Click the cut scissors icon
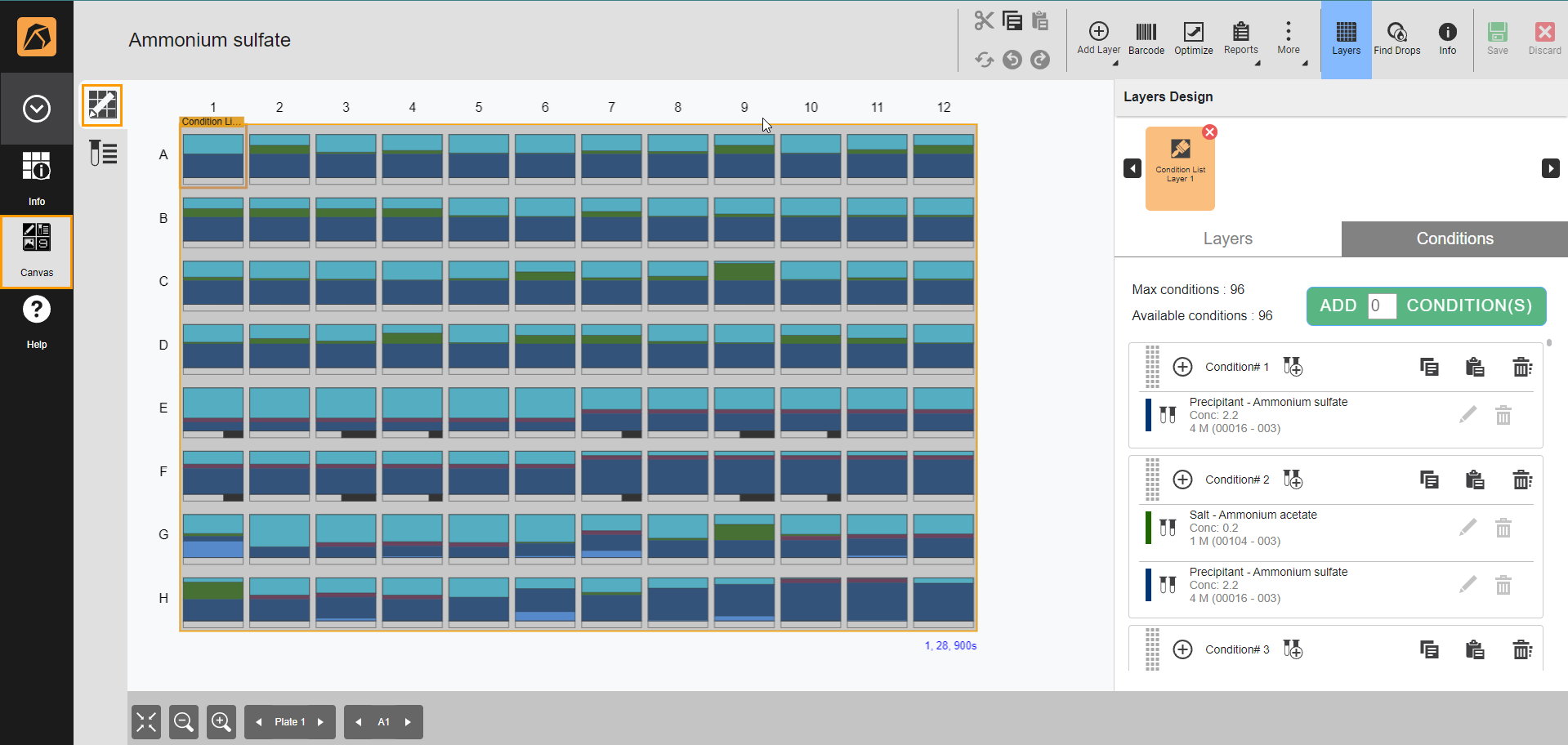The image size is (1568, 745). [984, 20]
